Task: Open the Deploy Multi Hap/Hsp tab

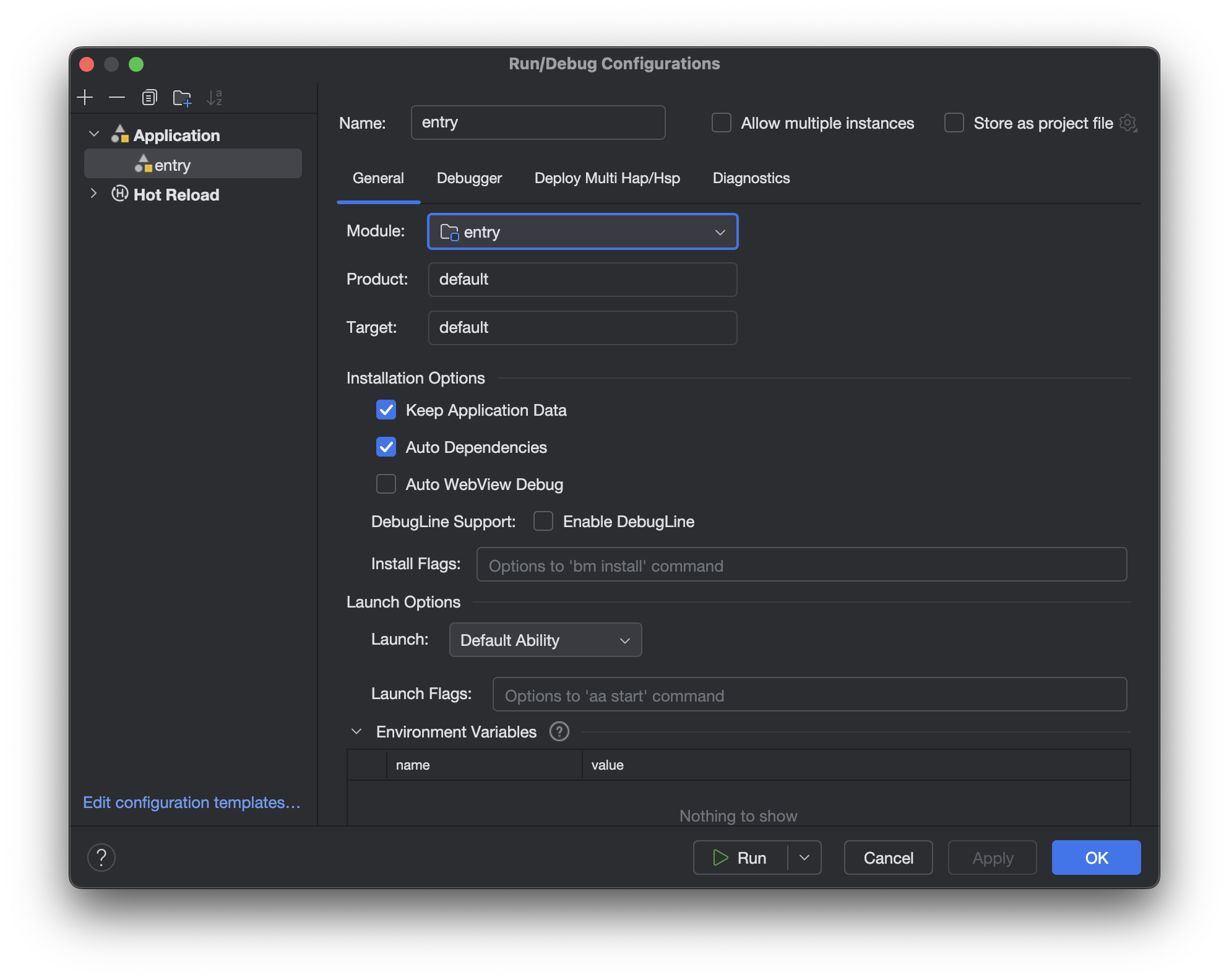Action: pyautogui.click(x=606, y=178)
